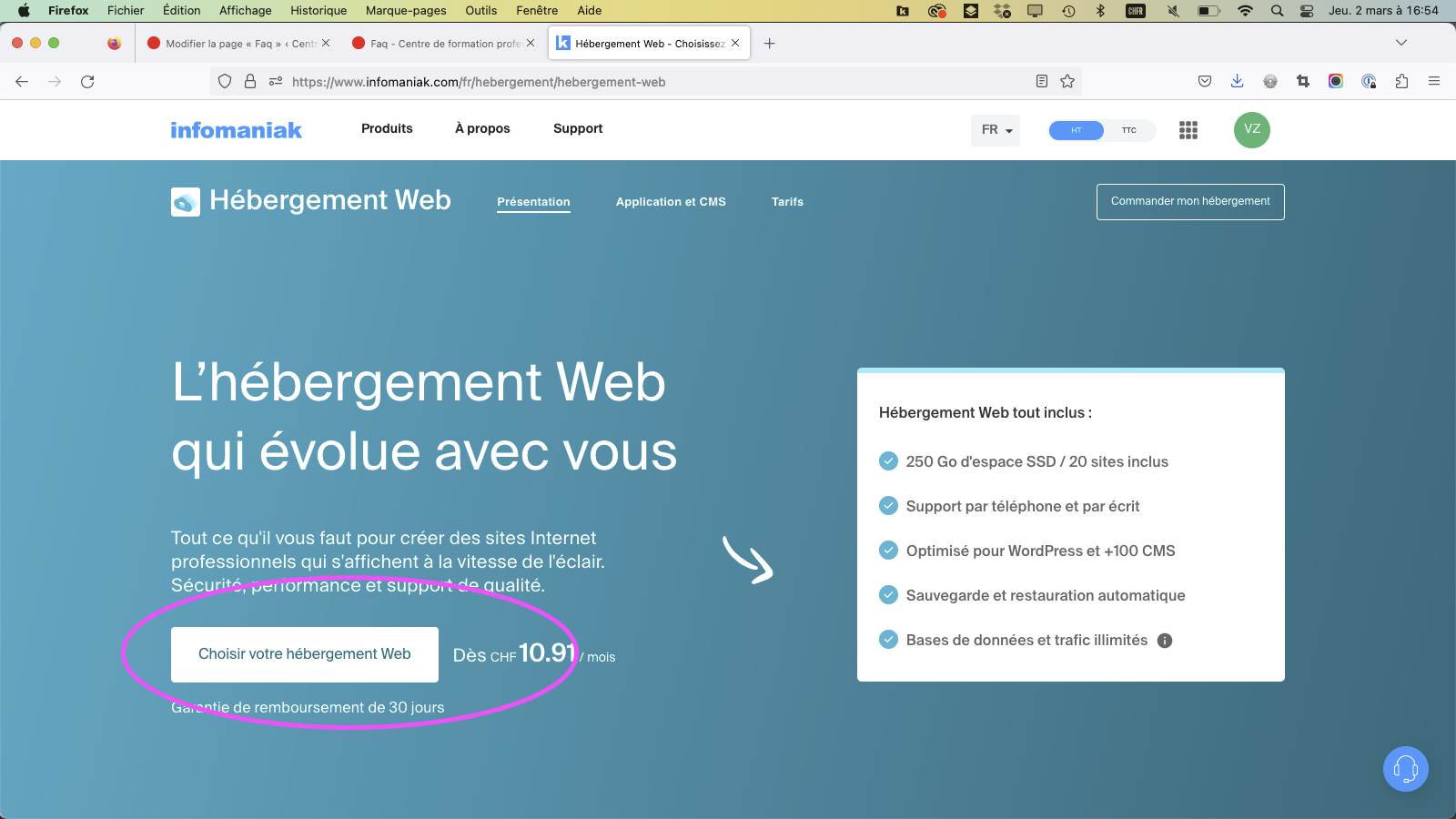Switch to Modifier la page Faq tab

(238, 44)
